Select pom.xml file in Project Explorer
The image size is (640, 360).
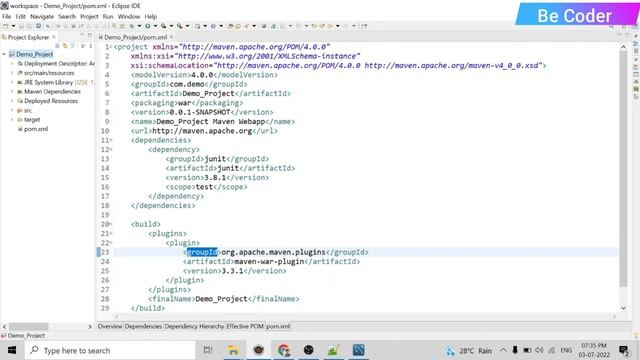pos(36,129)
